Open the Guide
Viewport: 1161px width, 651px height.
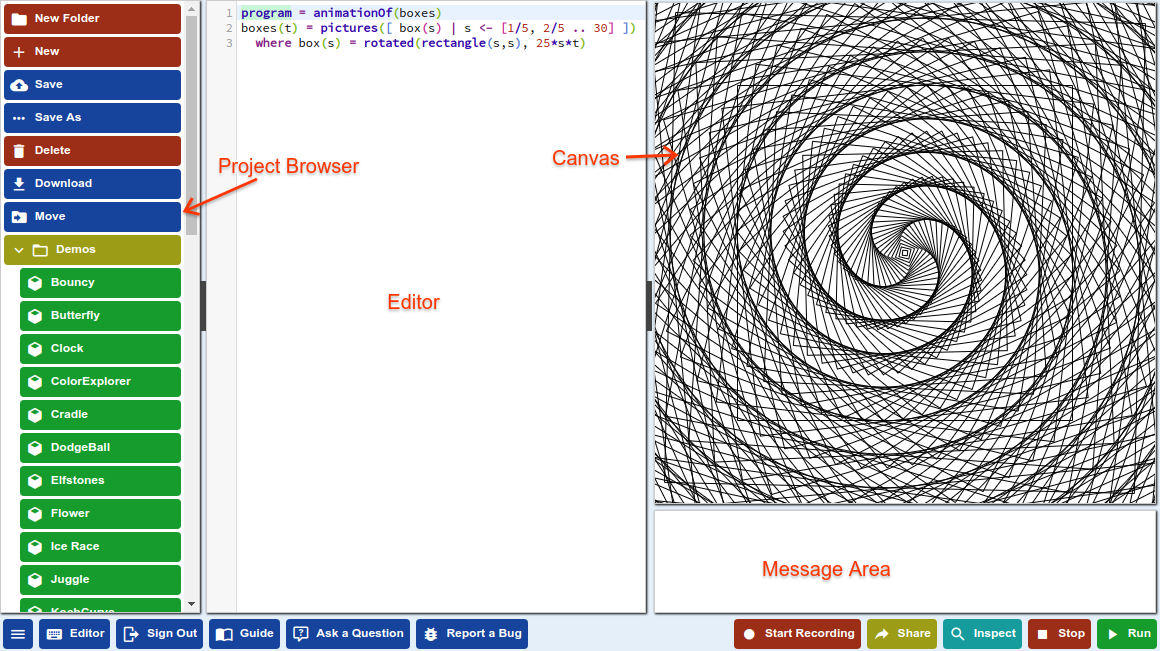(x=244, y=633)
